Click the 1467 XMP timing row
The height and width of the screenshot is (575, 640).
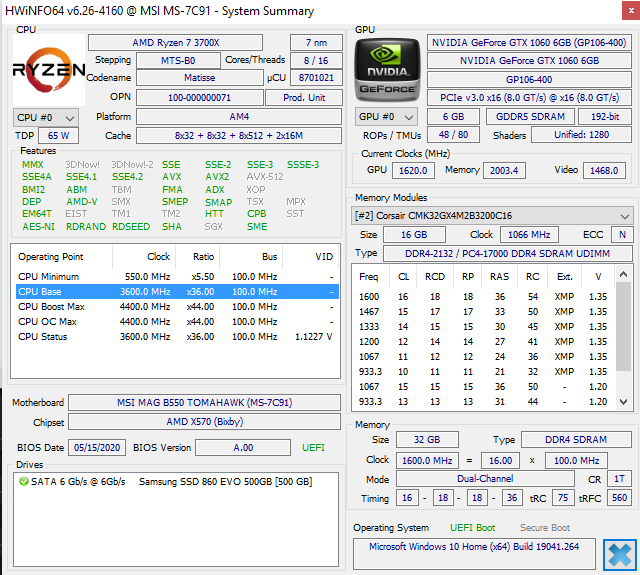click(x=483, y=312)
